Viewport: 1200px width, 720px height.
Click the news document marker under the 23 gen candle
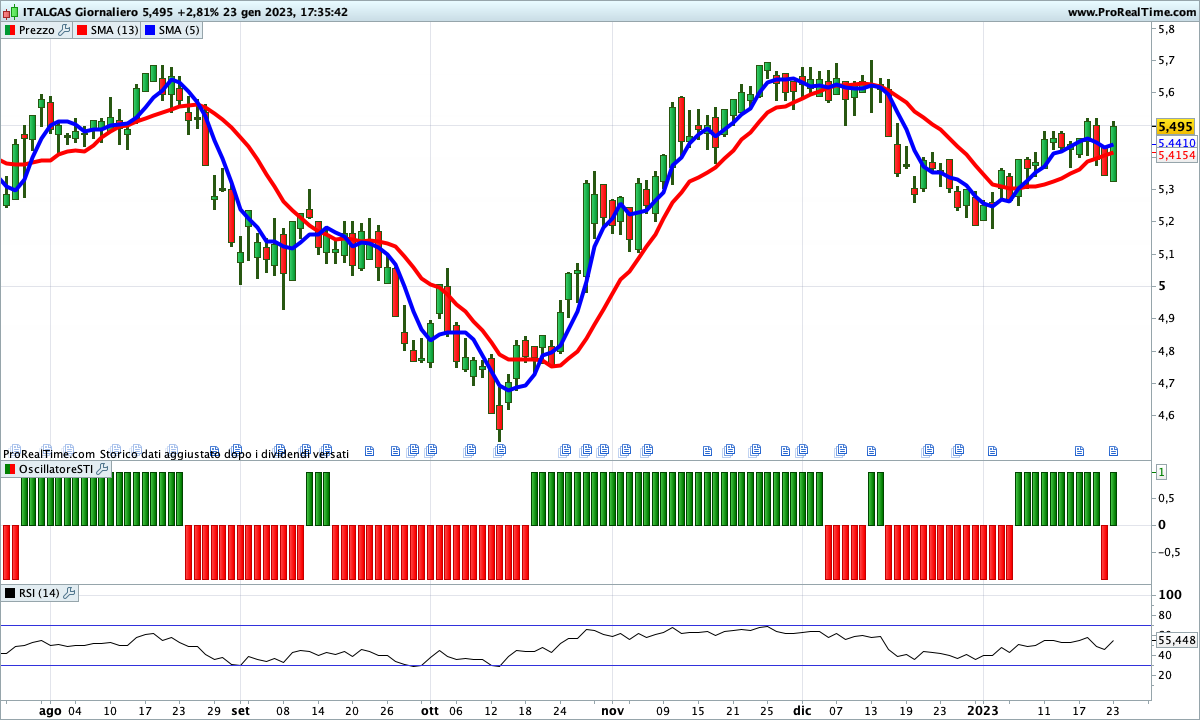point(1113,451)
